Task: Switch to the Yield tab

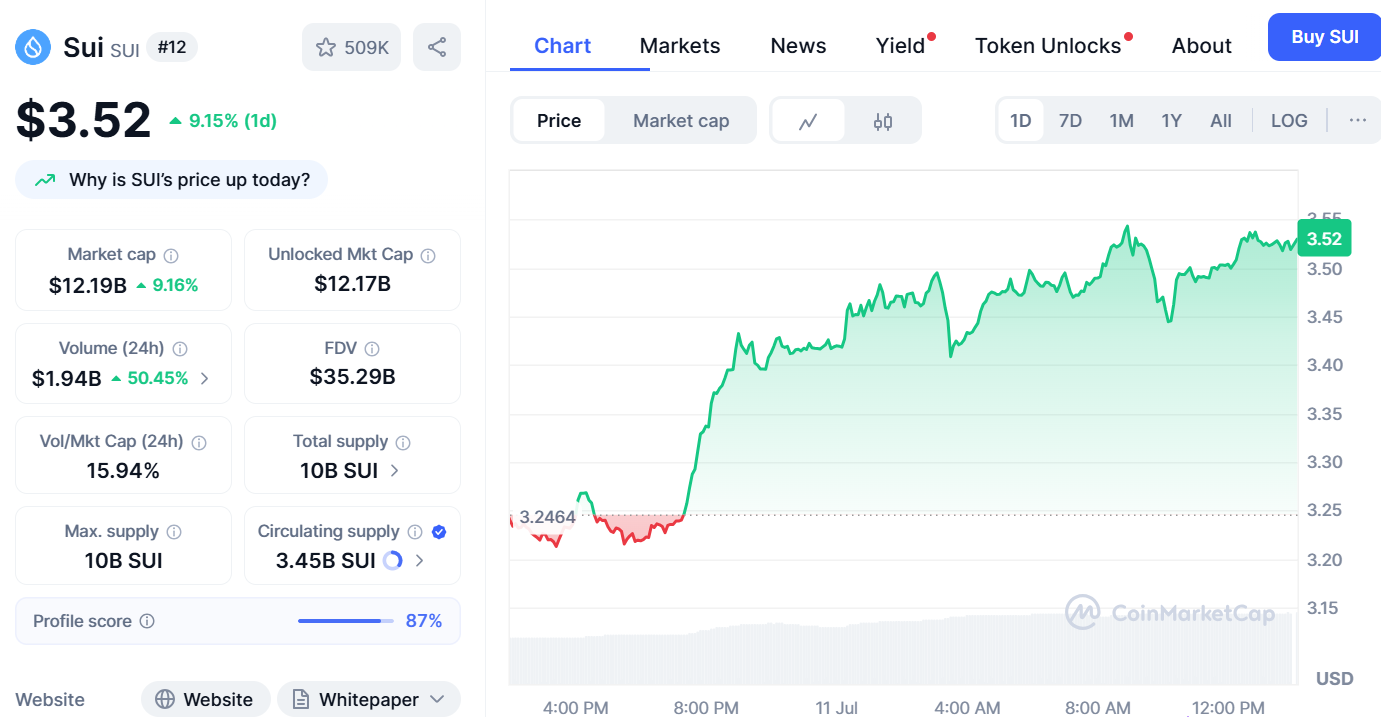Action: tap(901, 46)
